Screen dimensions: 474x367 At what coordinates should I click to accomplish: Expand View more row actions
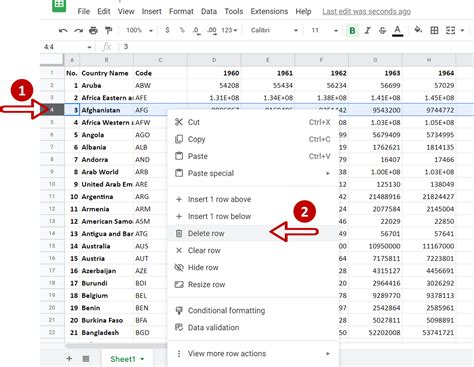[253, 353]
